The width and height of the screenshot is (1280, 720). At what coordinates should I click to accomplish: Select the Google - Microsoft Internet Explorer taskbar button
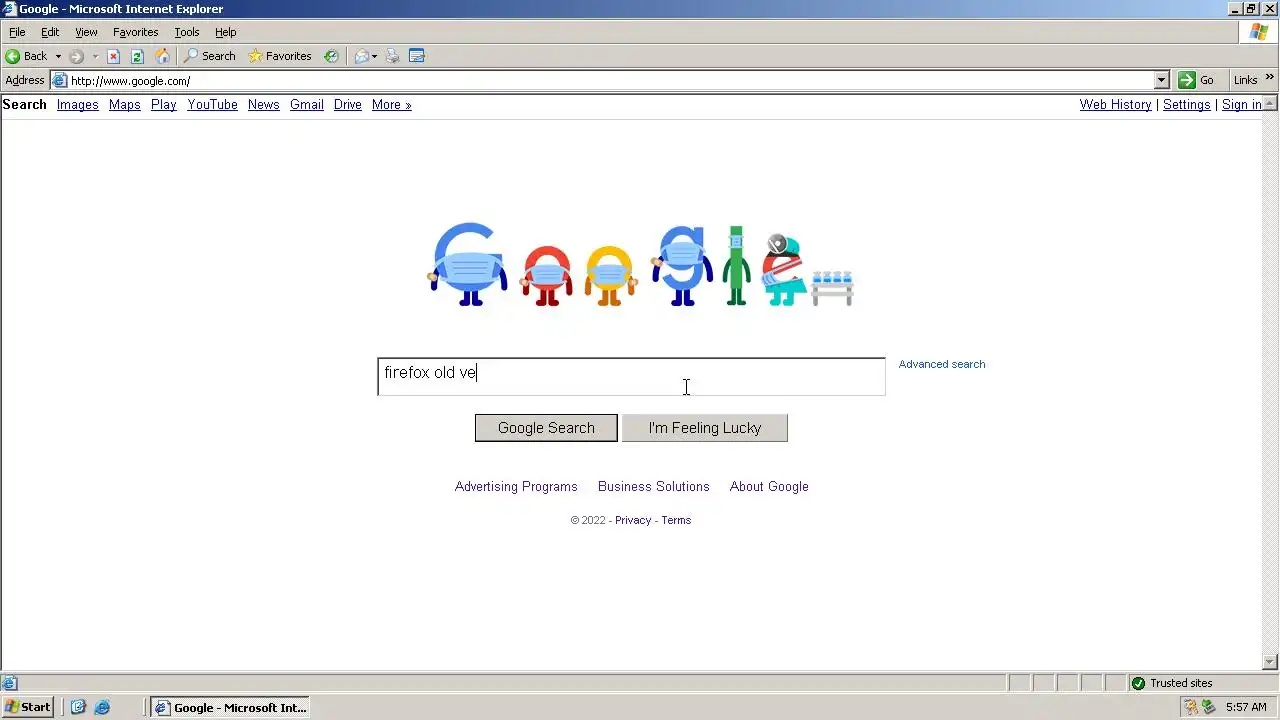point(230,707)
